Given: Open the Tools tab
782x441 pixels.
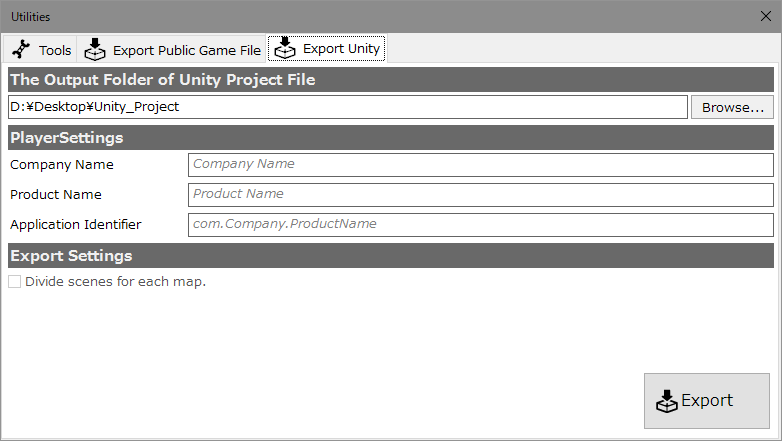Looking at the screenshot, I should [x=40, y=49].
